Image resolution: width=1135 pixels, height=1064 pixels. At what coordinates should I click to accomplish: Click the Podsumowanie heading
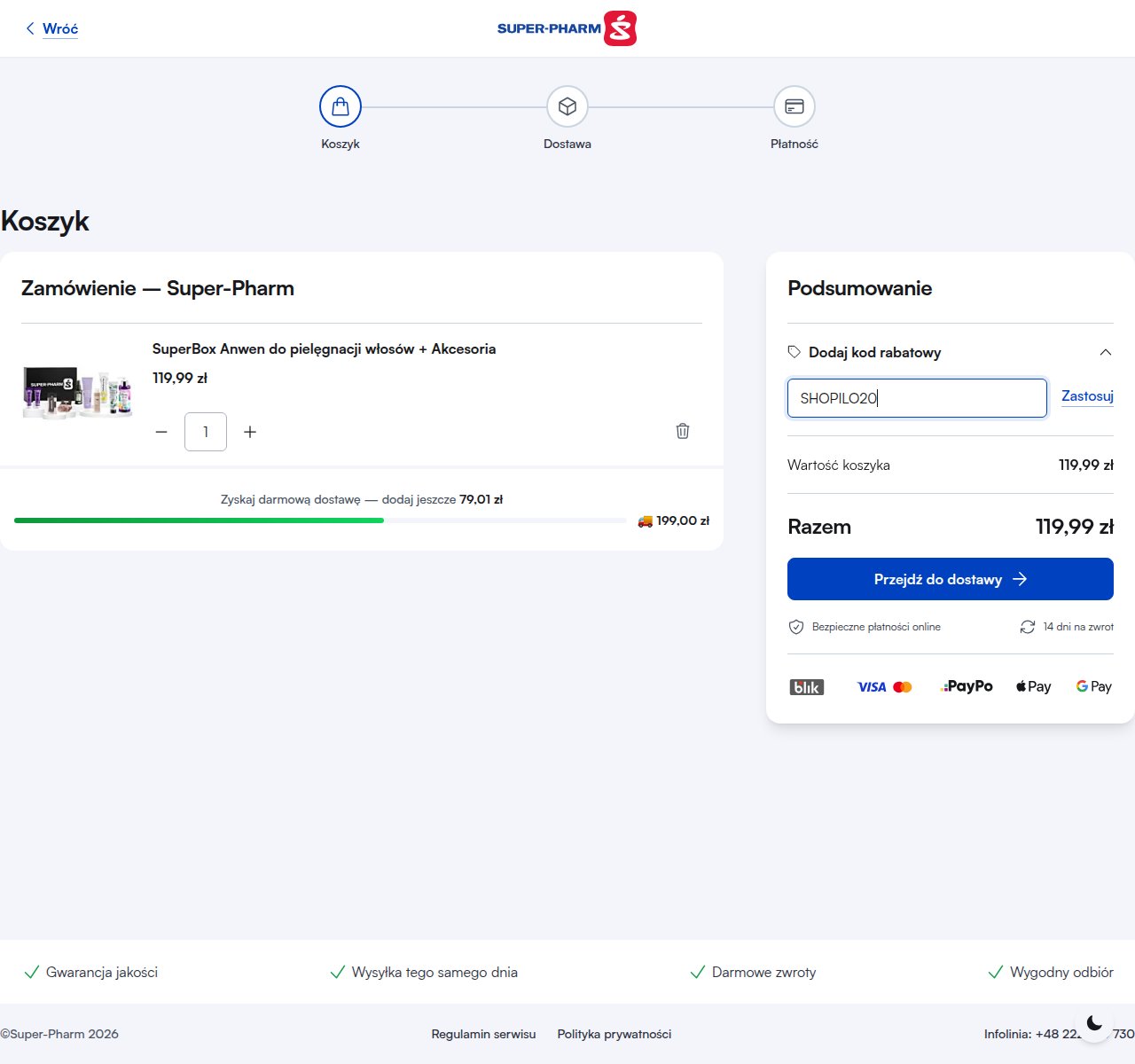tap(860, 288)
